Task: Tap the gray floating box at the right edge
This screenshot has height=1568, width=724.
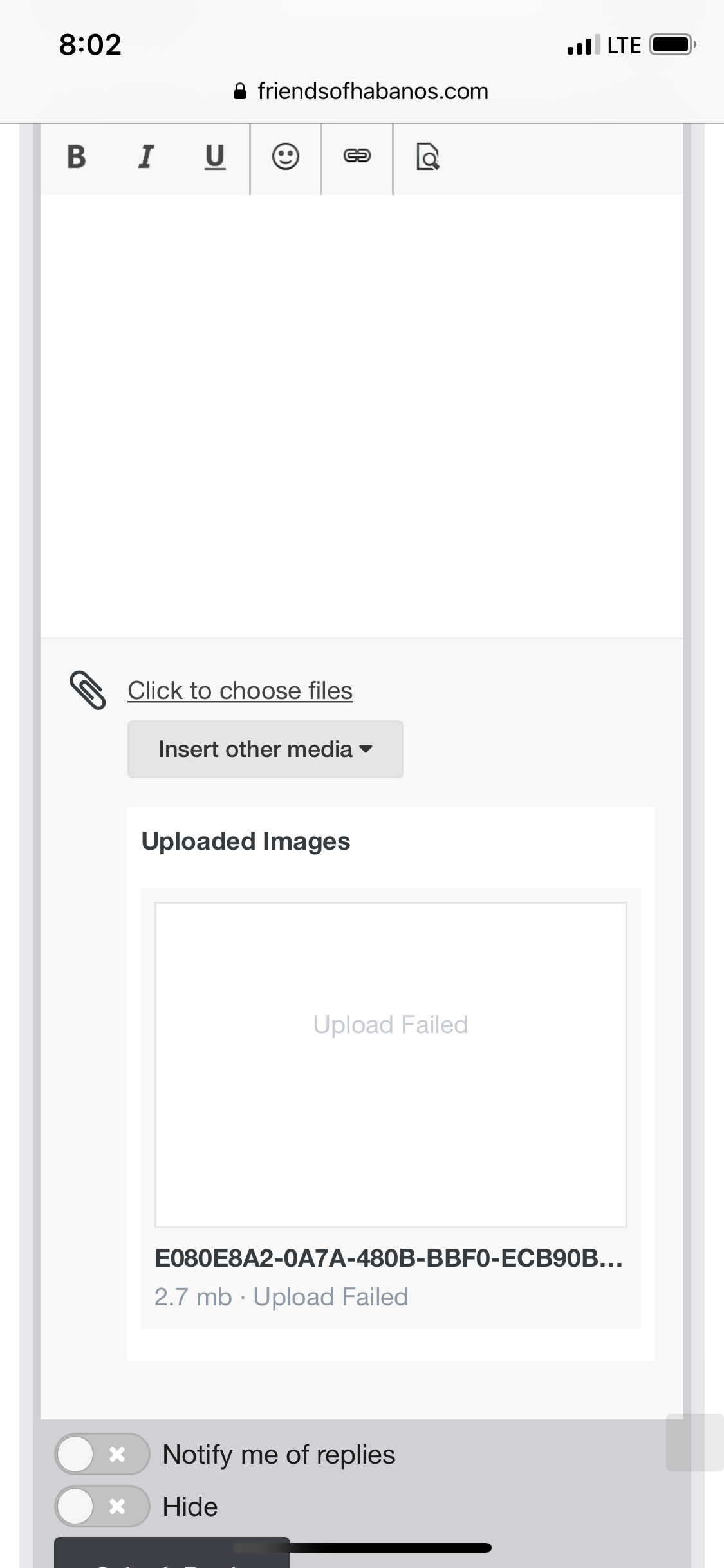Action: (695, 1442)
